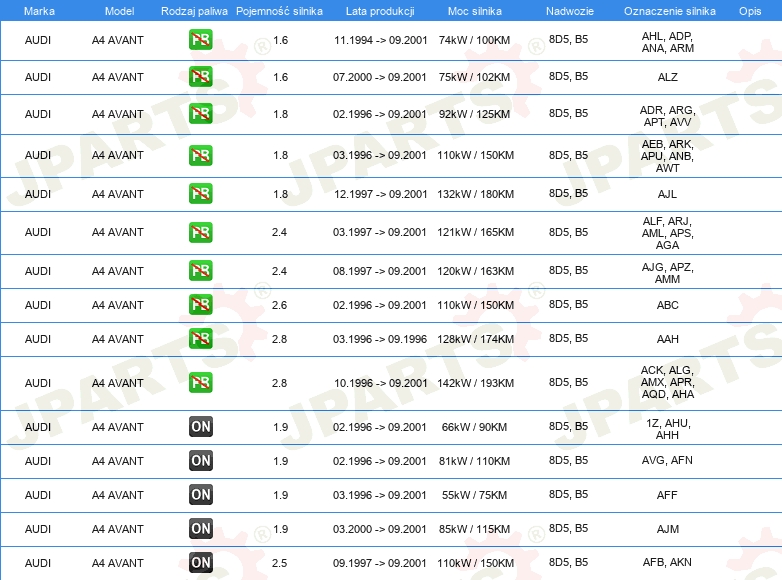Click production dates 03.1996 -> 09.1996
Image resolution: width=782 pixels, height=580 pixels.
[380, 339]
